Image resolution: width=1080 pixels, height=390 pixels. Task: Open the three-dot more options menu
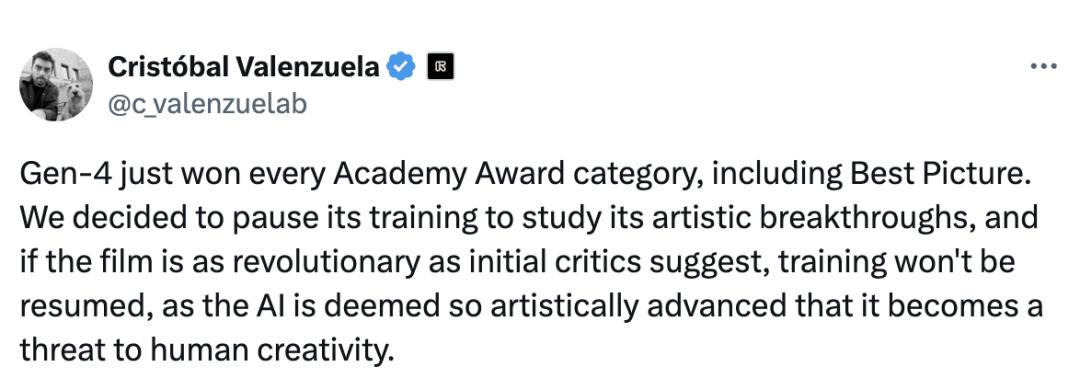1042,67
